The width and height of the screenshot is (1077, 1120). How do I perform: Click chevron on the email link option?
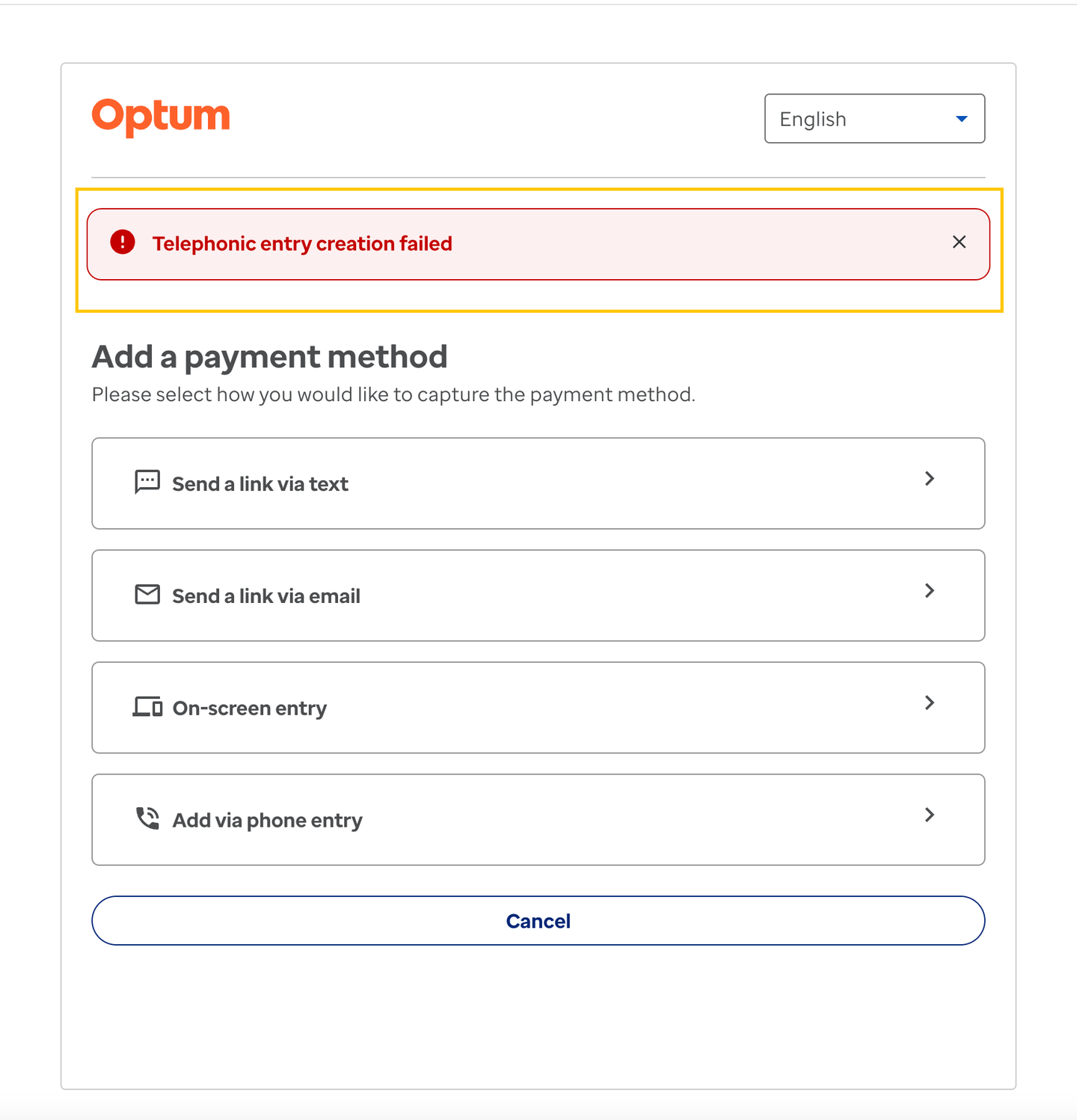pos(929,591)
